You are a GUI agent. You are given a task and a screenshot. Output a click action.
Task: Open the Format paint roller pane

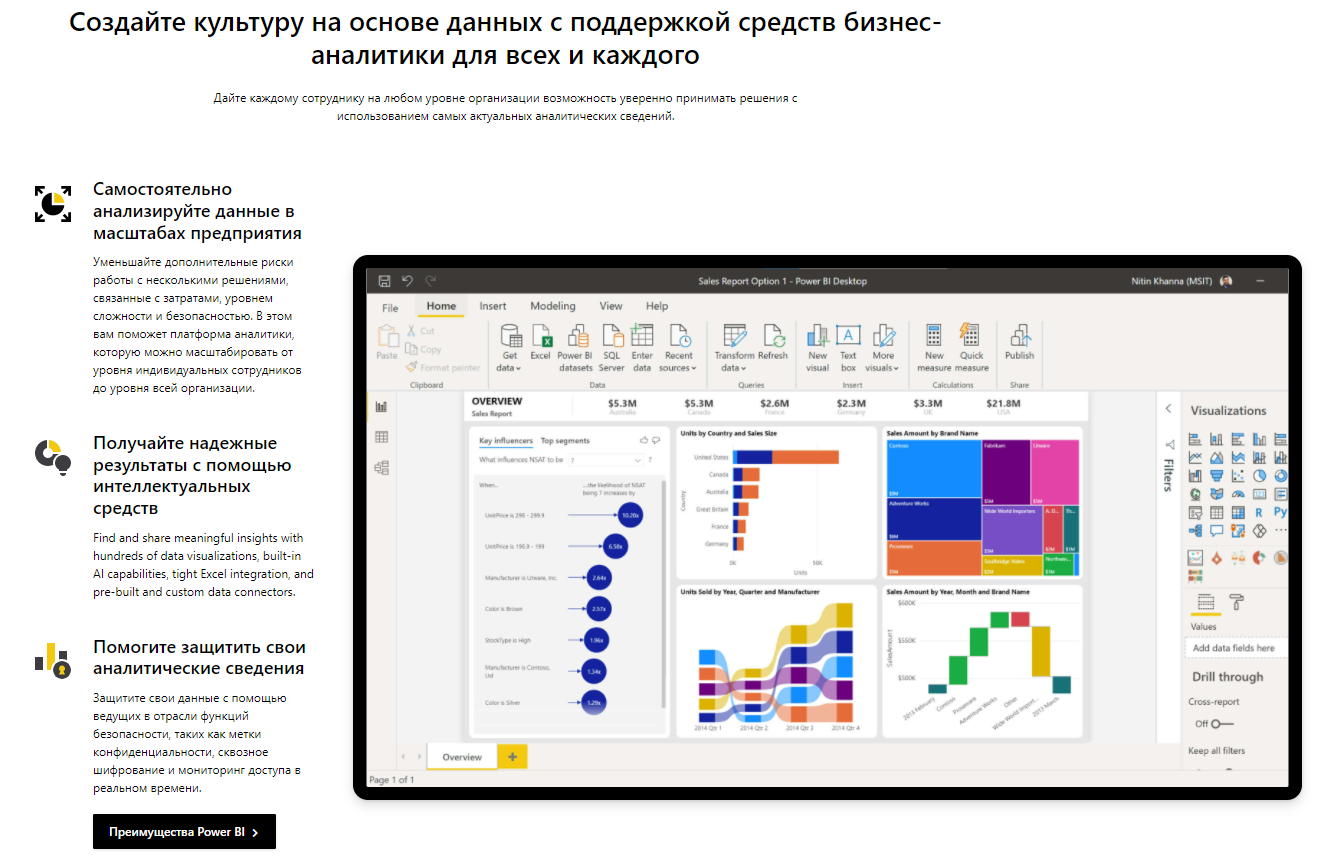pos(1237,601)
